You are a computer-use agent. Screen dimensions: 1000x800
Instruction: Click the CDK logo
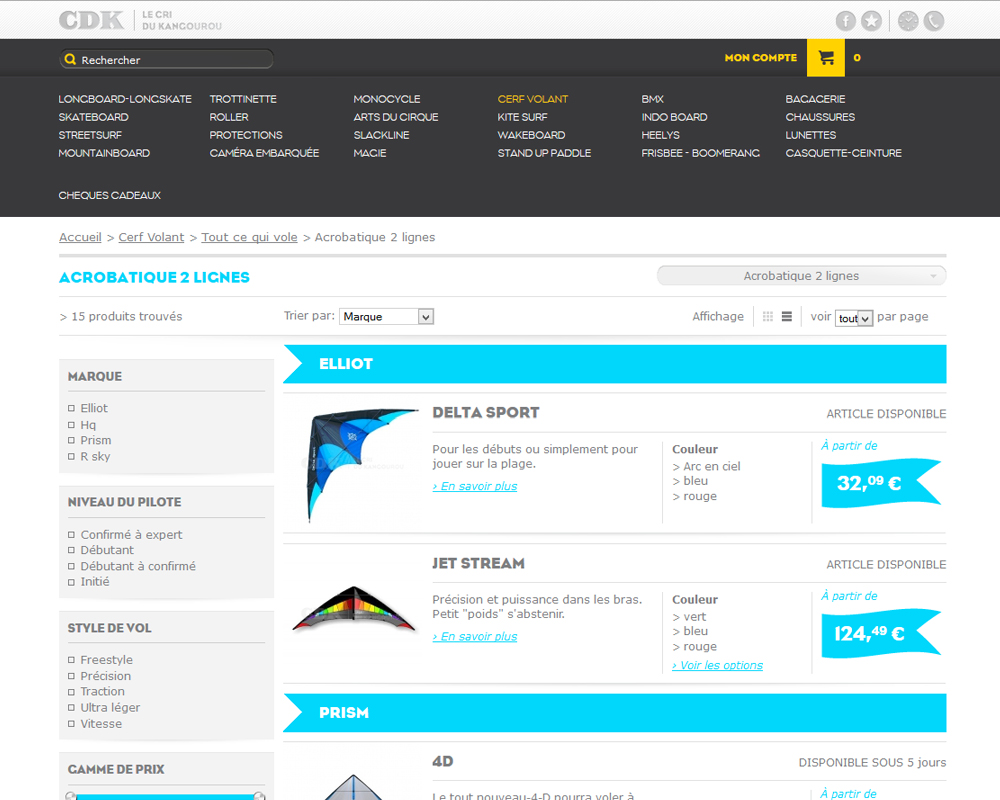pos(92,20)
